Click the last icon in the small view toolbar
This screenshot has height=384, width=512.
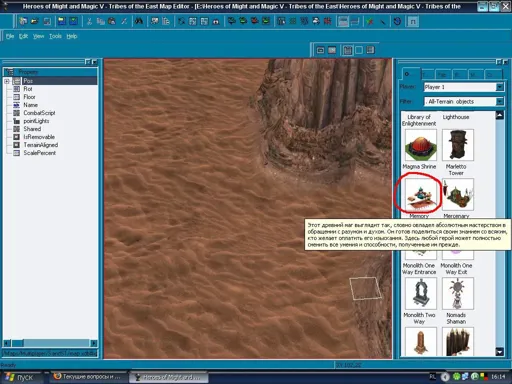tap(370, 50)
